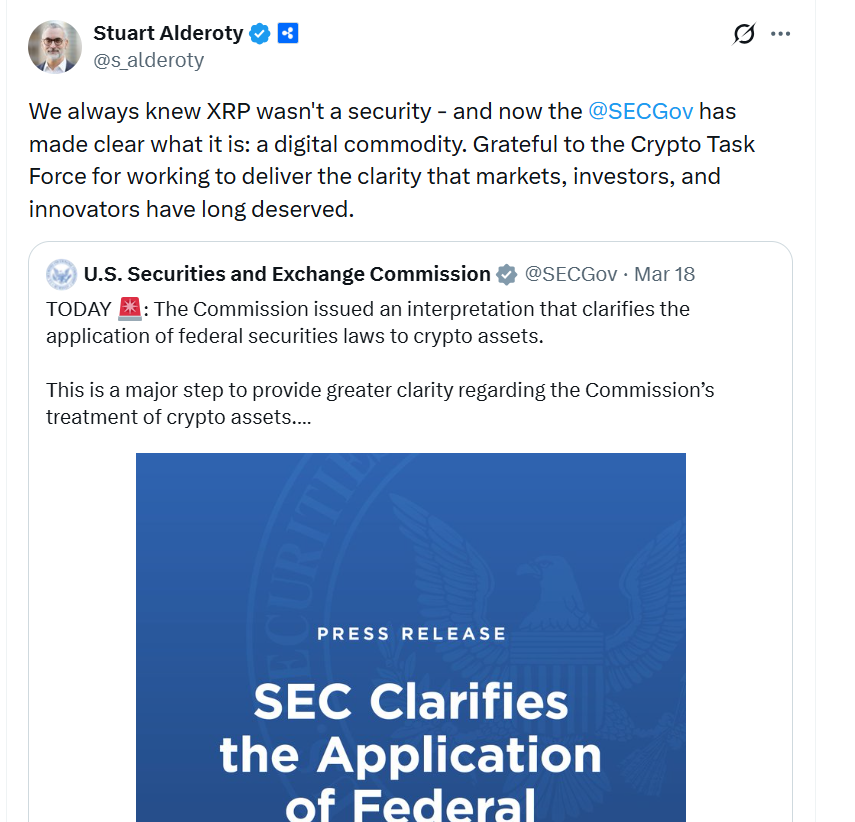855x822 pixels.
Task: Click the three-dot more options icon
Action: point(781,33)
